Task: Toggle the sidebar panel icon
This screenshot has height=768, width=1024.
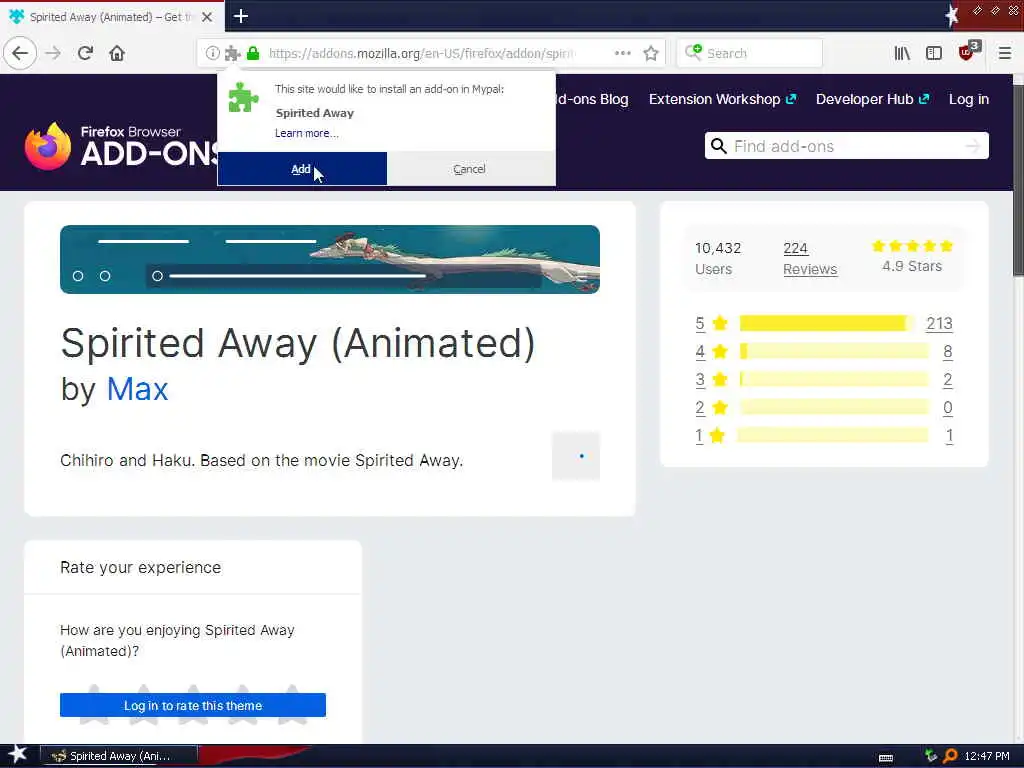Action: coord(934,53)
